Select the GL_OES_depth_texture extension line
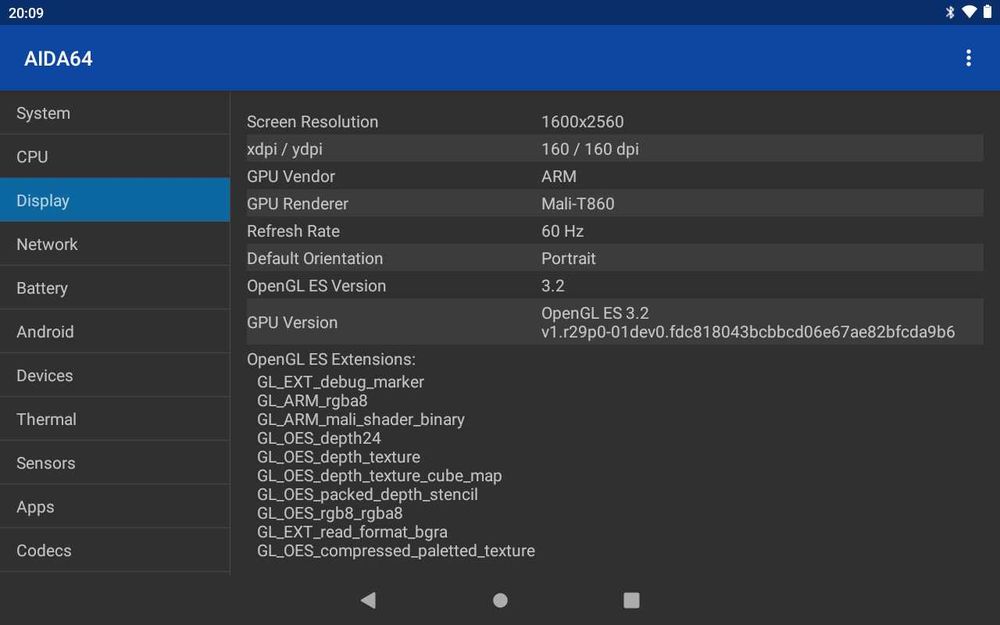The height and width of the screenshot is (625, 1000). tap(339, 457)
